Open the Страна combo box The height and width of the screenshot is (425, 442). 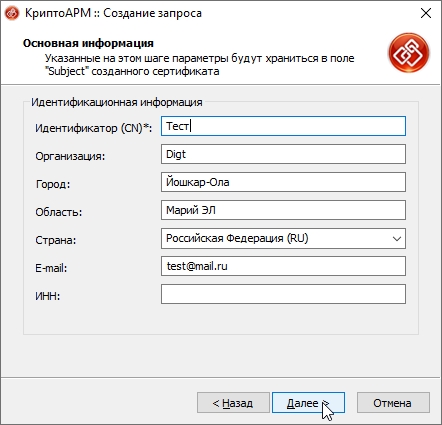(283, 238)
